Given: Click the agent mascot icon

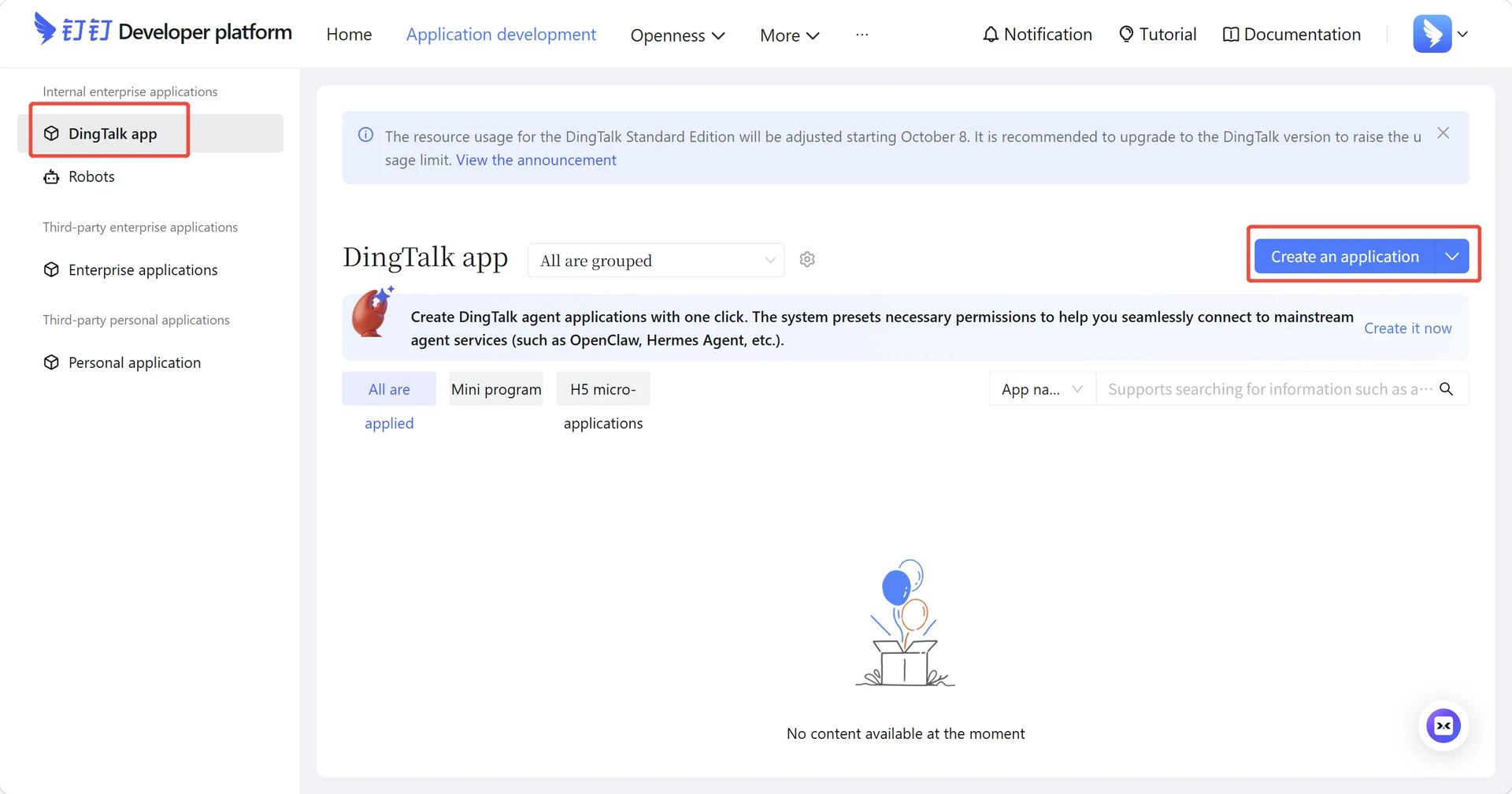Looking at the screenshot, I should [372, 313].
